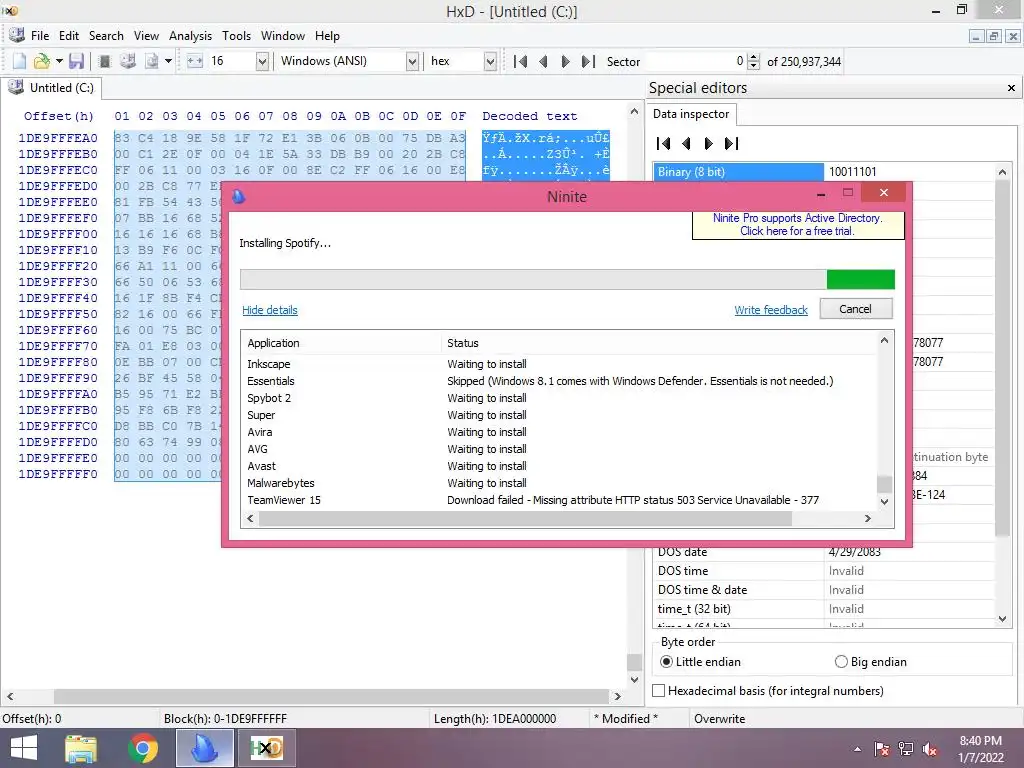Go to last sector in toolbar
Screen dimensions: 1024x768
point(588,61)
